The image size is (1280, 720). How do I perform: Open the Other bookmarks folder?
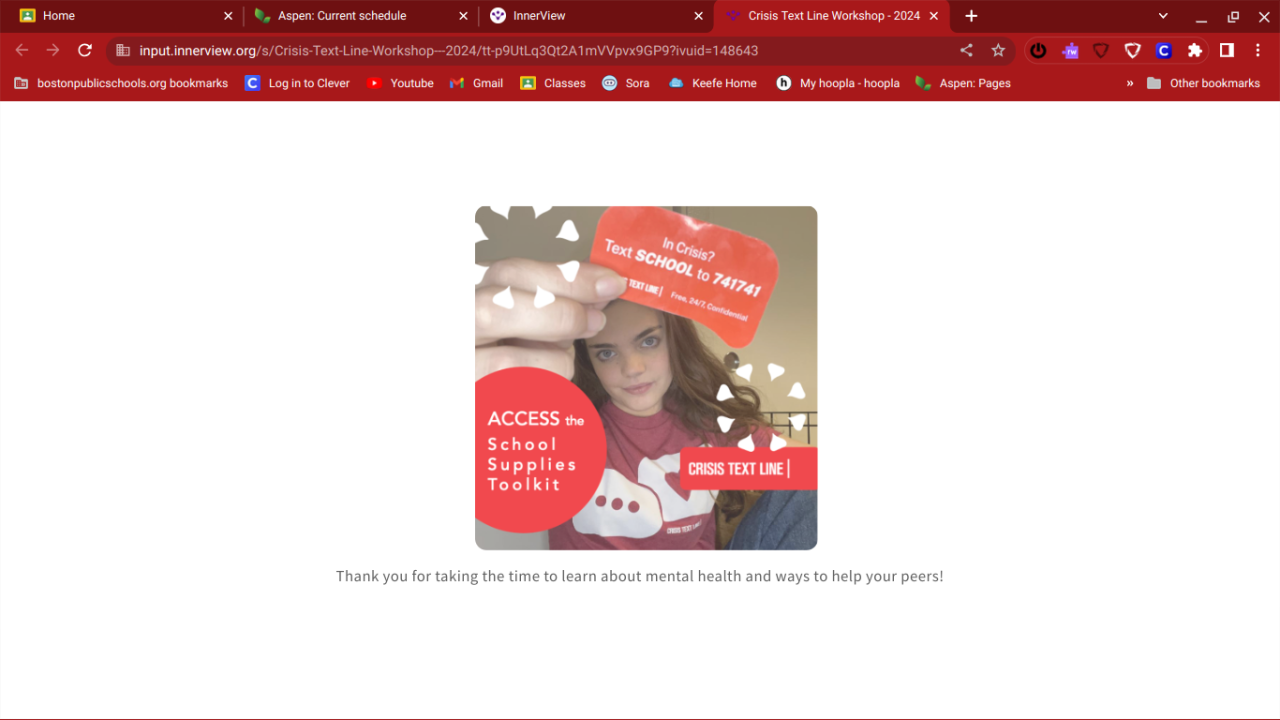1203,83
